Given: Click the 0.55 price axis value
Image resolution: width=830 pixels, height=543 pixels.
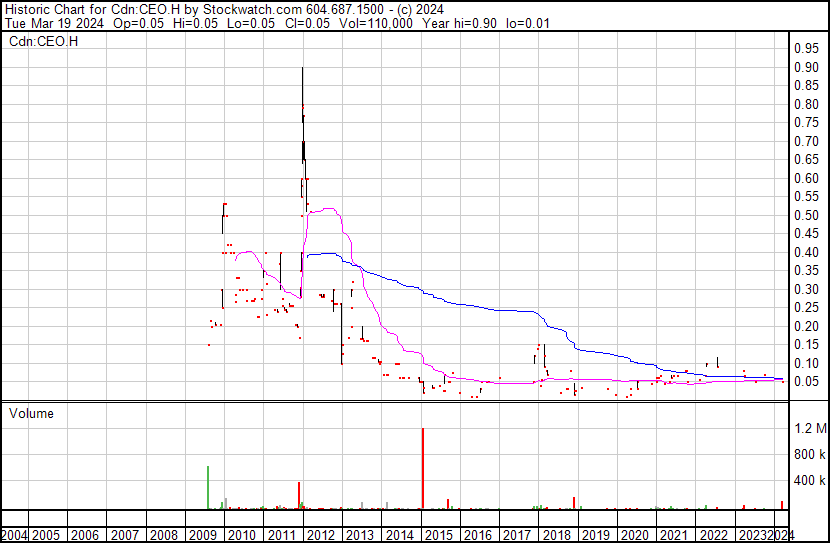Looking at the screenshot, I should coord(807,197).
